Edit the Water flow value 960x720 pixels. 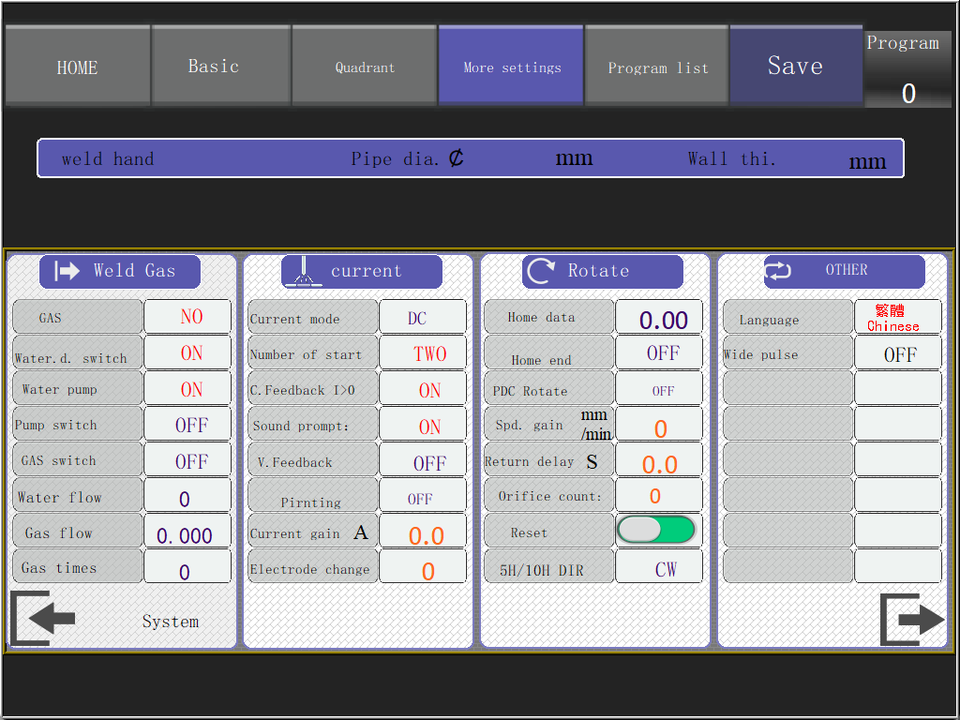tap(188, 497)
